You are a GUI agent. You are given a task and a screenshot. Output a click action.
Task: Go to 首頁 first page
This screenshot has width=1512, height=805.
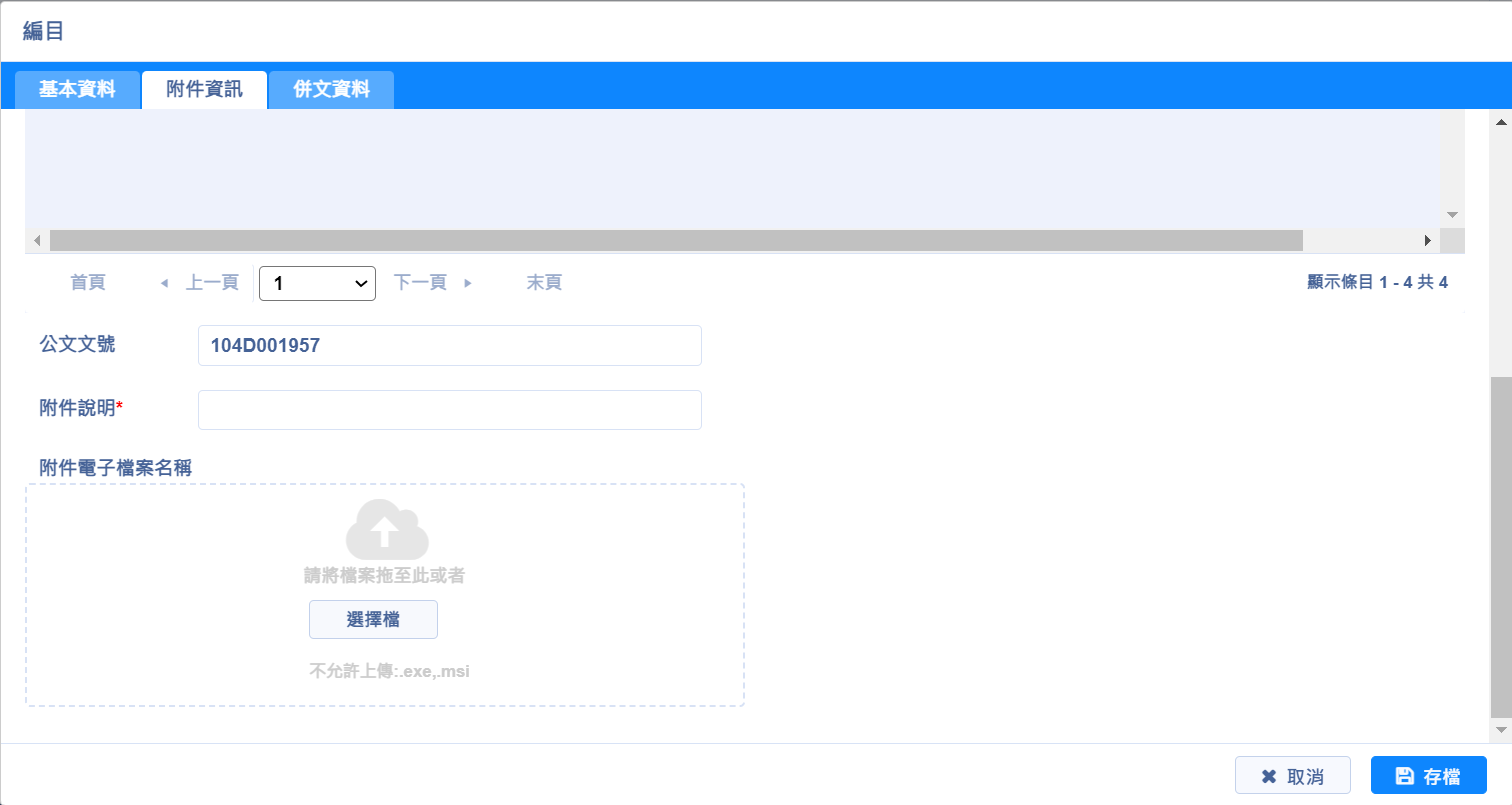click(x=88, y=283)
